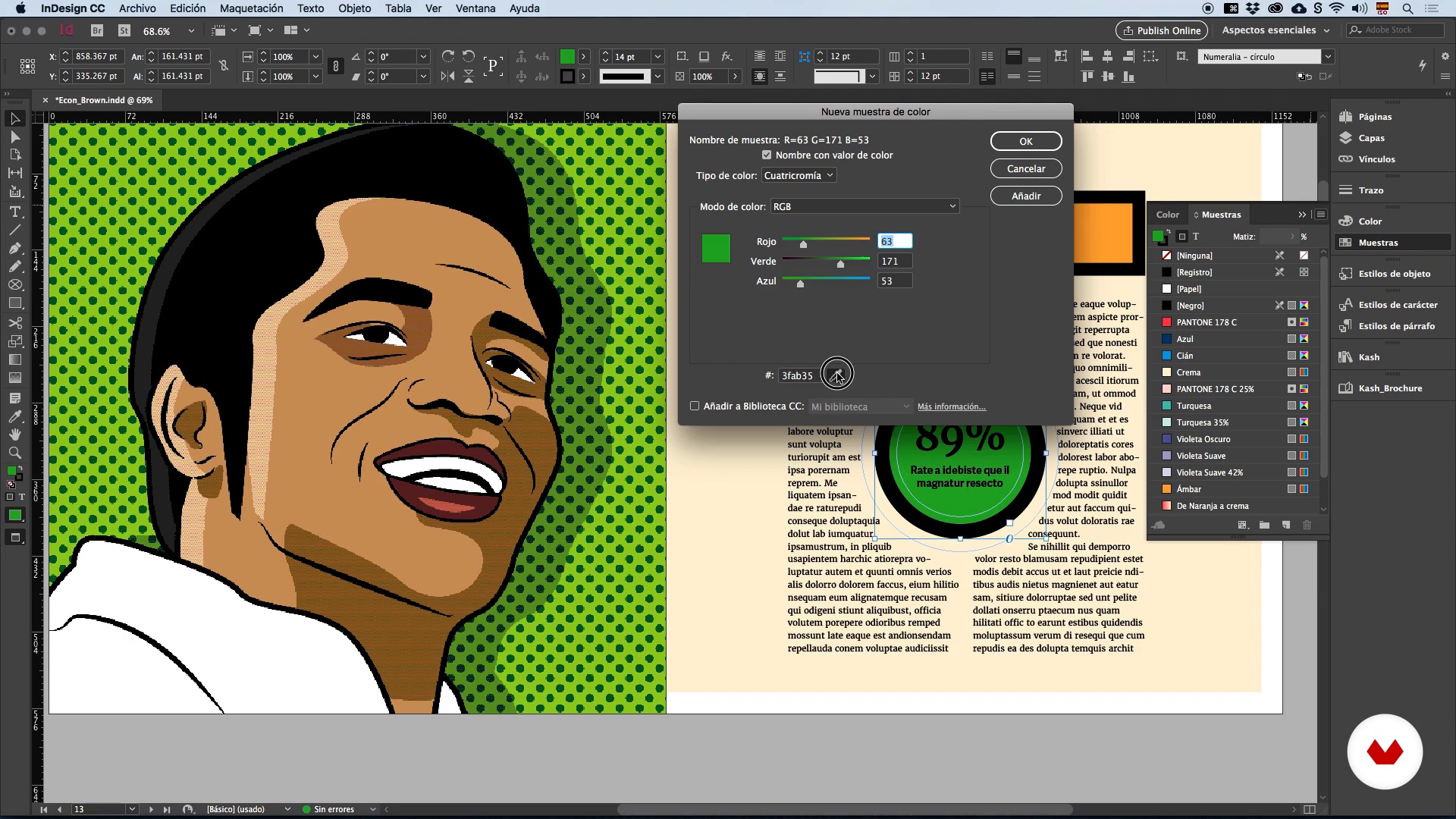Expand collapsed panels double-arrow in Muestras
The width and height of the screenshot is (1456, 819).
pyautogui.click(x=1302, y=215)
